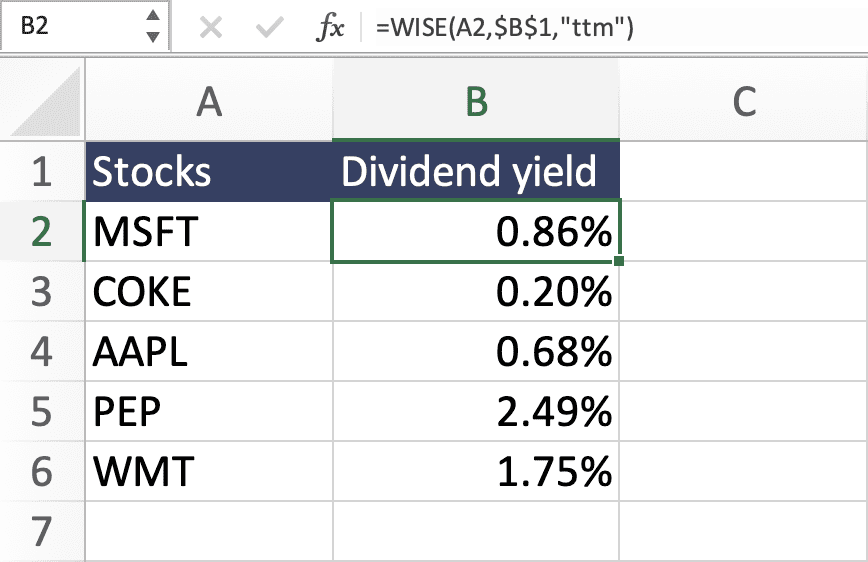This screenshot has width=868, height=562.
Task: Select row 1 header
Action: tap(42, 172)
